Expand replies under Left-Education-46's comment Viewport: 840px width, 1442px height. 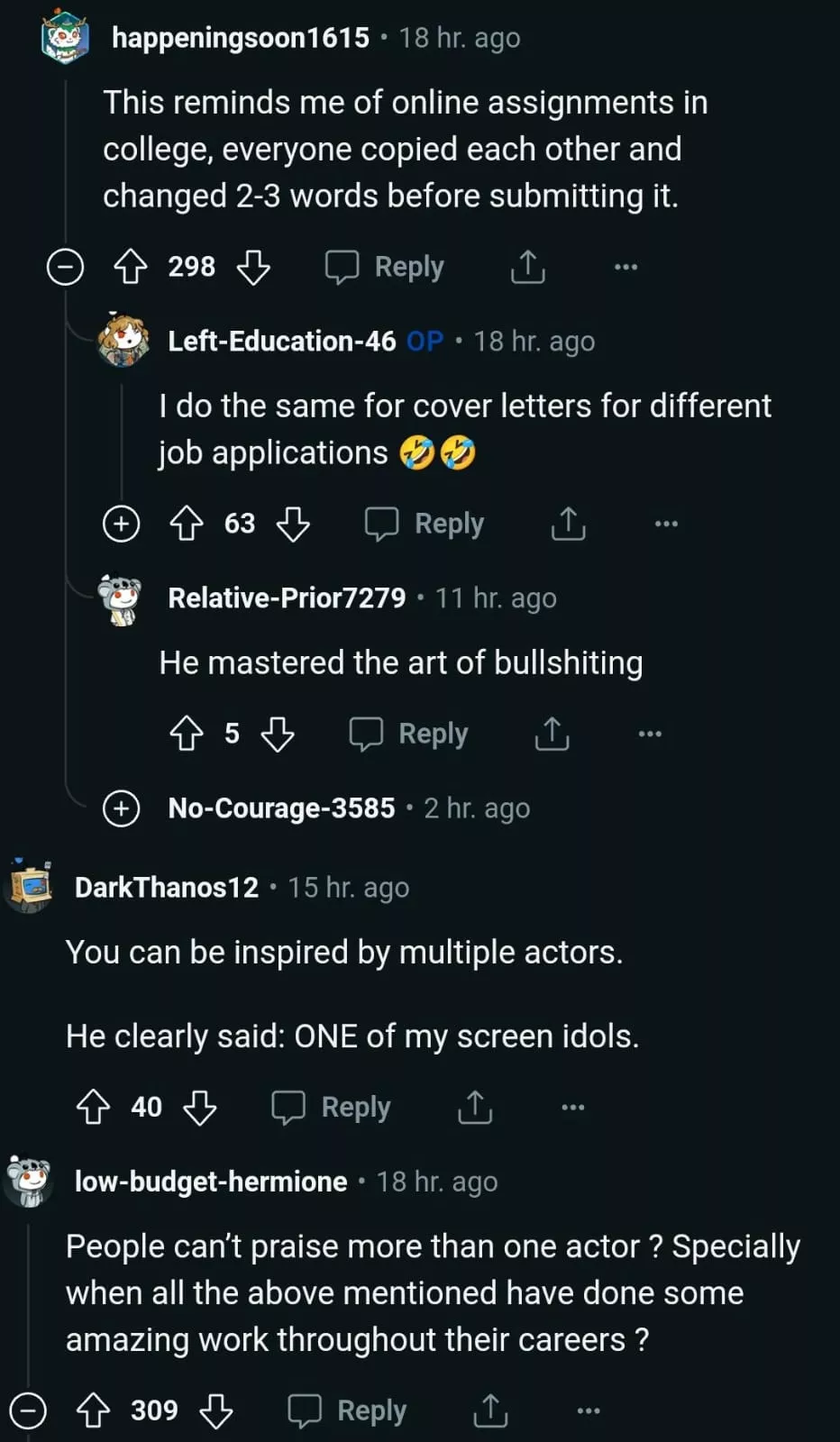pyautogui.click(x=122, y=524)
